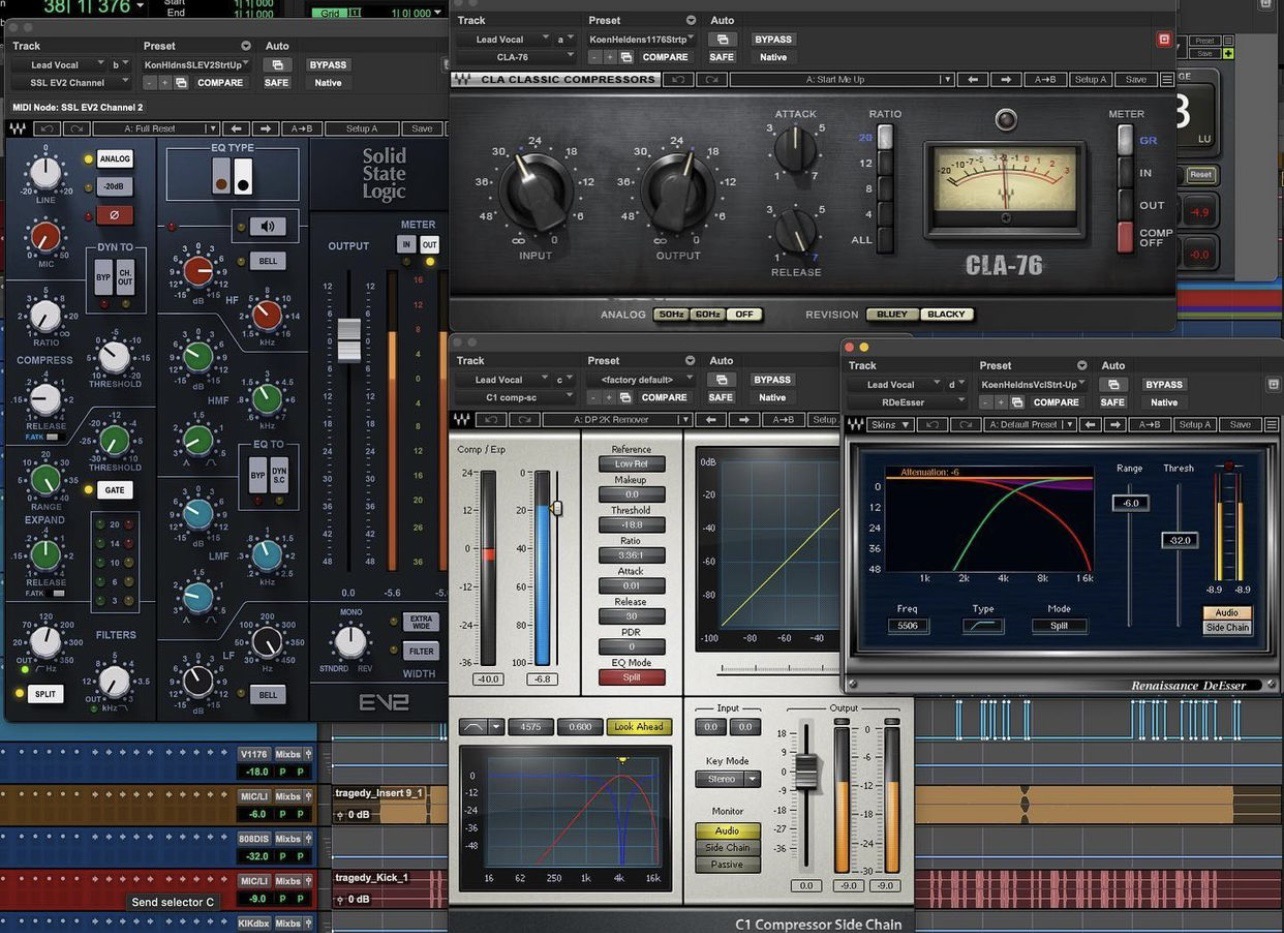Switch CLA-76 meter to OUT

coord(1125,204)
